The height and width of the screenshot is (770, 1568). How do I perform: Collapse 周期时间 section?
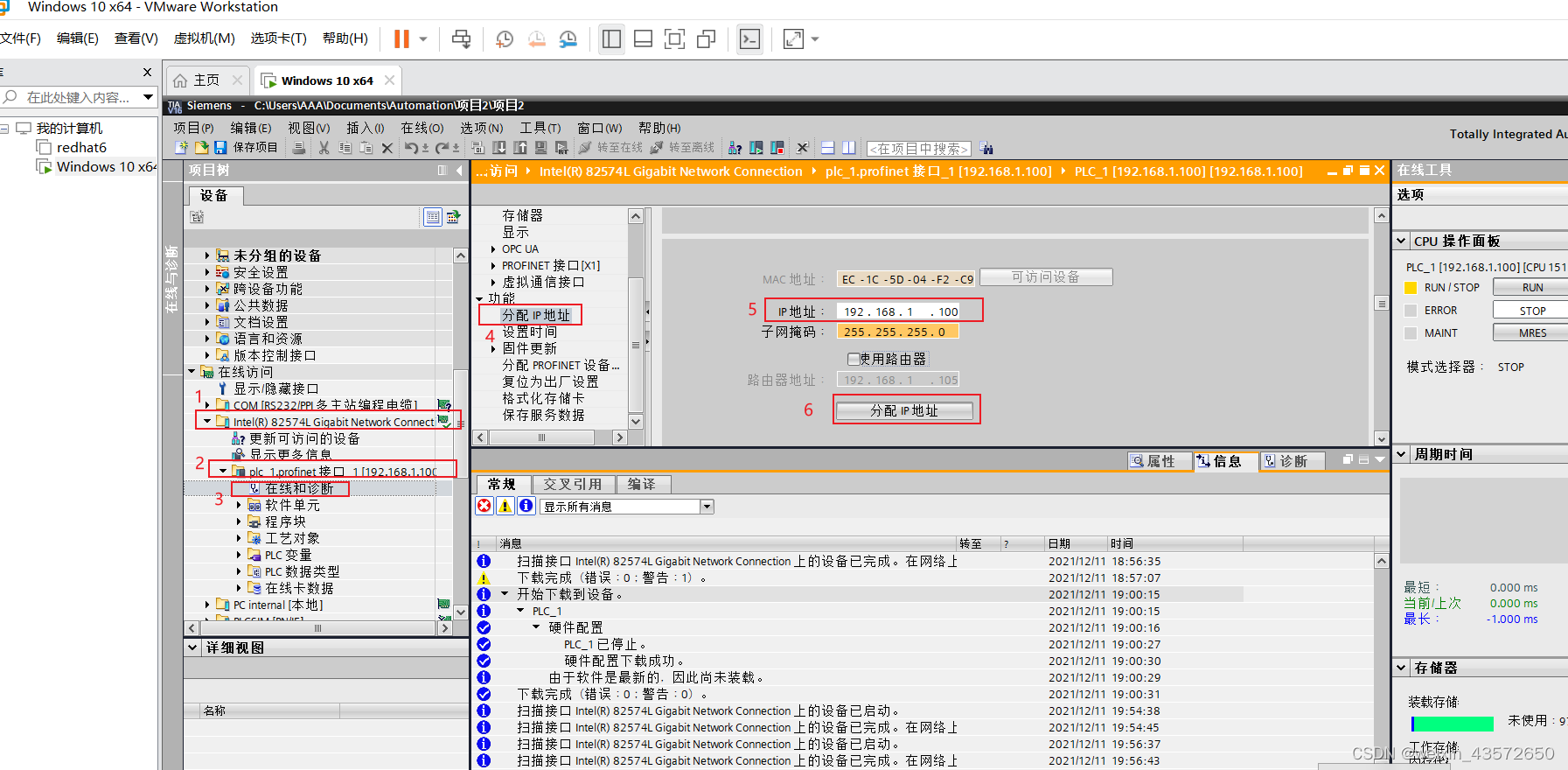(1401, 454)
